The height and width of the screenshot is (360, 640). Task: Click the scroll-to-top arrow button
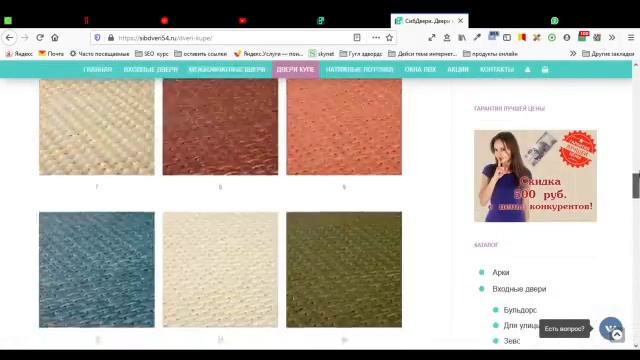(617, 335)
